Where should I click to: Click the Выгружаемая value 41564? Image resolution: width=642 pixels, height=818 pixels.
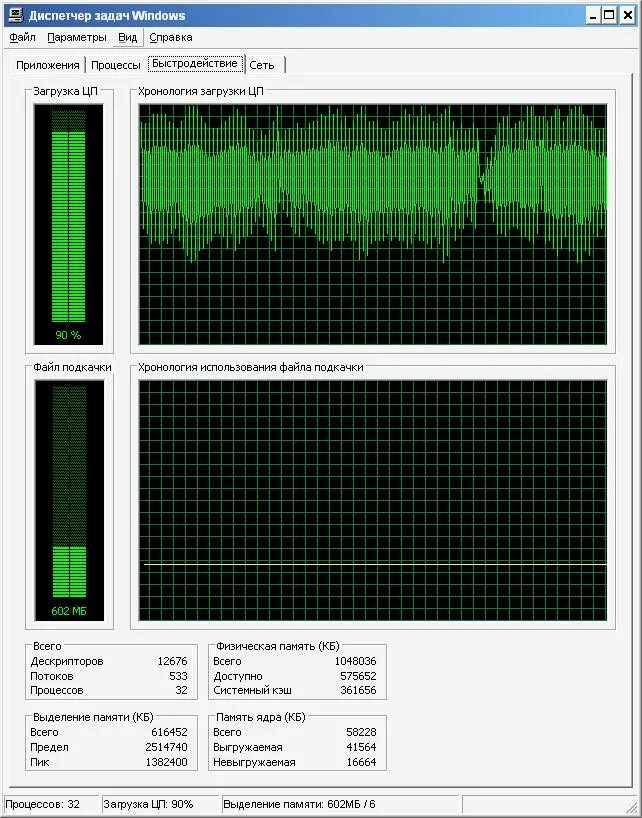tap(361, 747)
